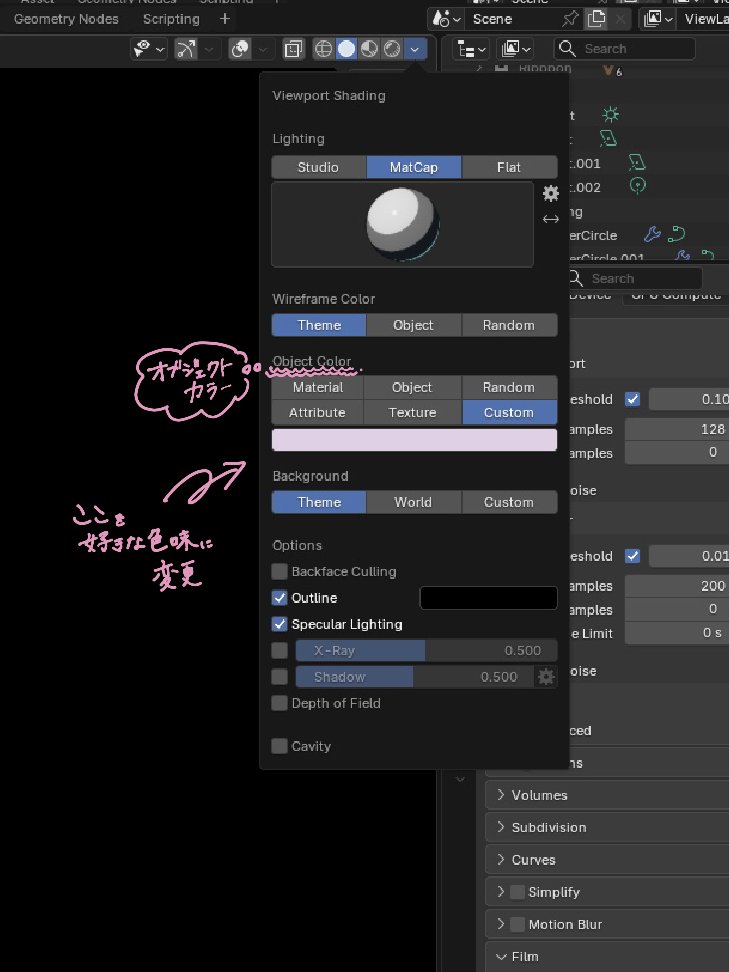This screenshot has width=729, height=972.
Task: Toggle the Outline checkbox
Action: [x=280, y=598]
